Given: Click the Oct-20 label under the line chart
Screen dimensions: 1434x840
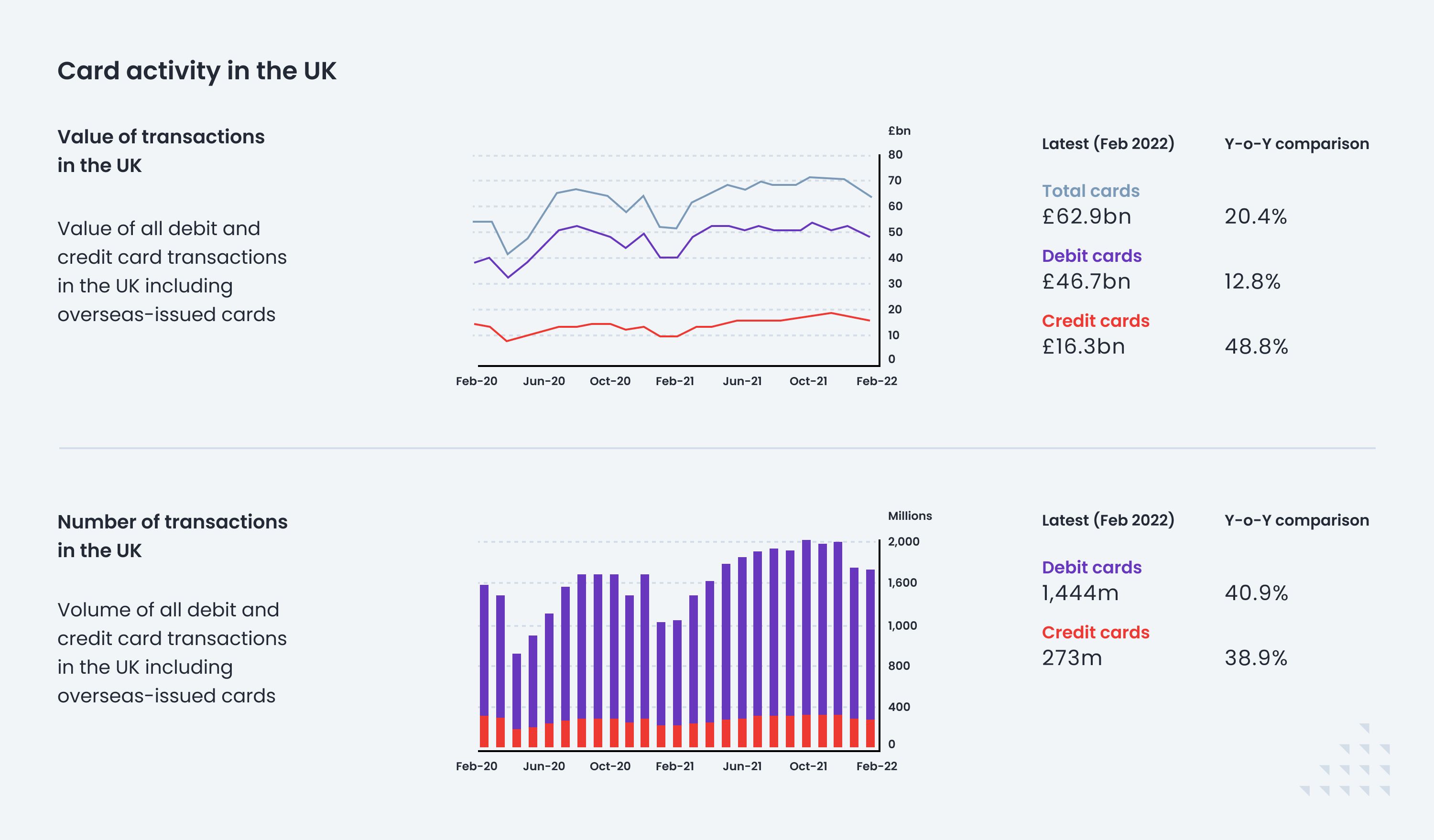Looking at the screenshot, I should pos(610,381).
